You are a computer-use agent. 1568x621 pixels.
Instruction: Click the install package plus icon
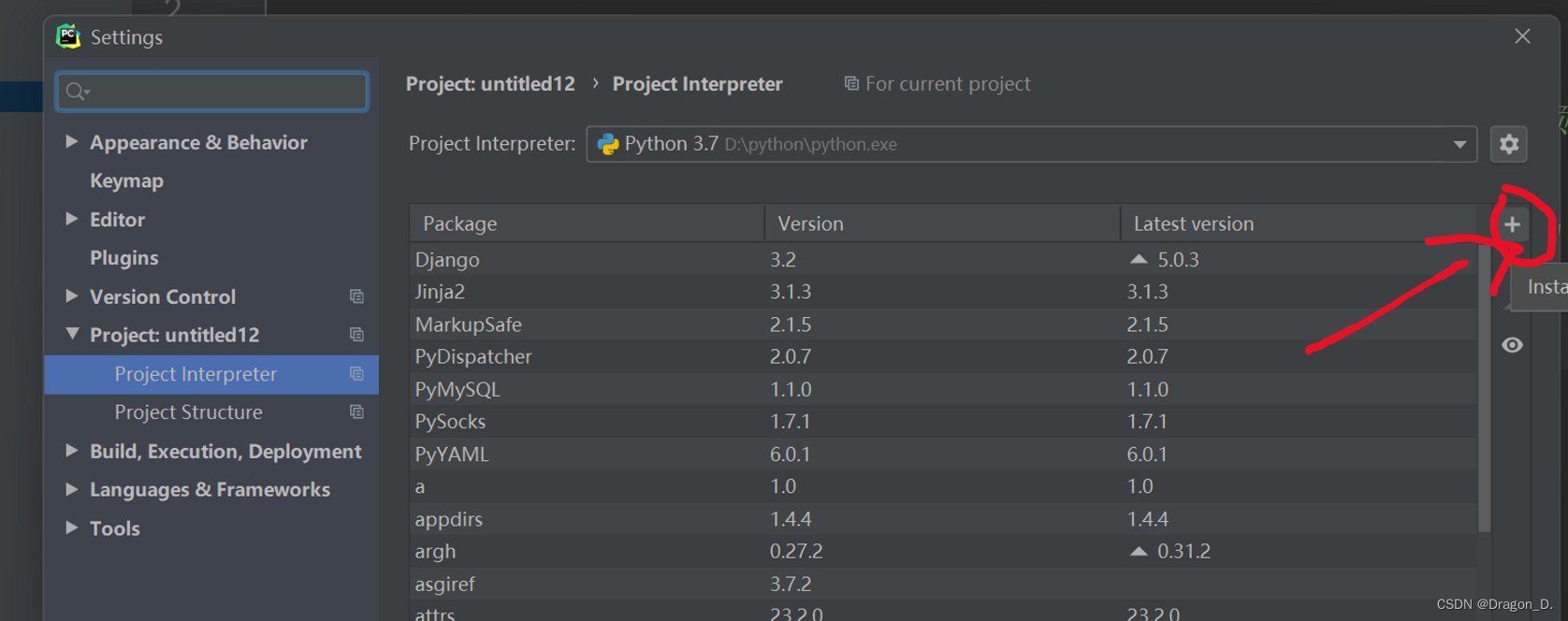click(1512, 224)
